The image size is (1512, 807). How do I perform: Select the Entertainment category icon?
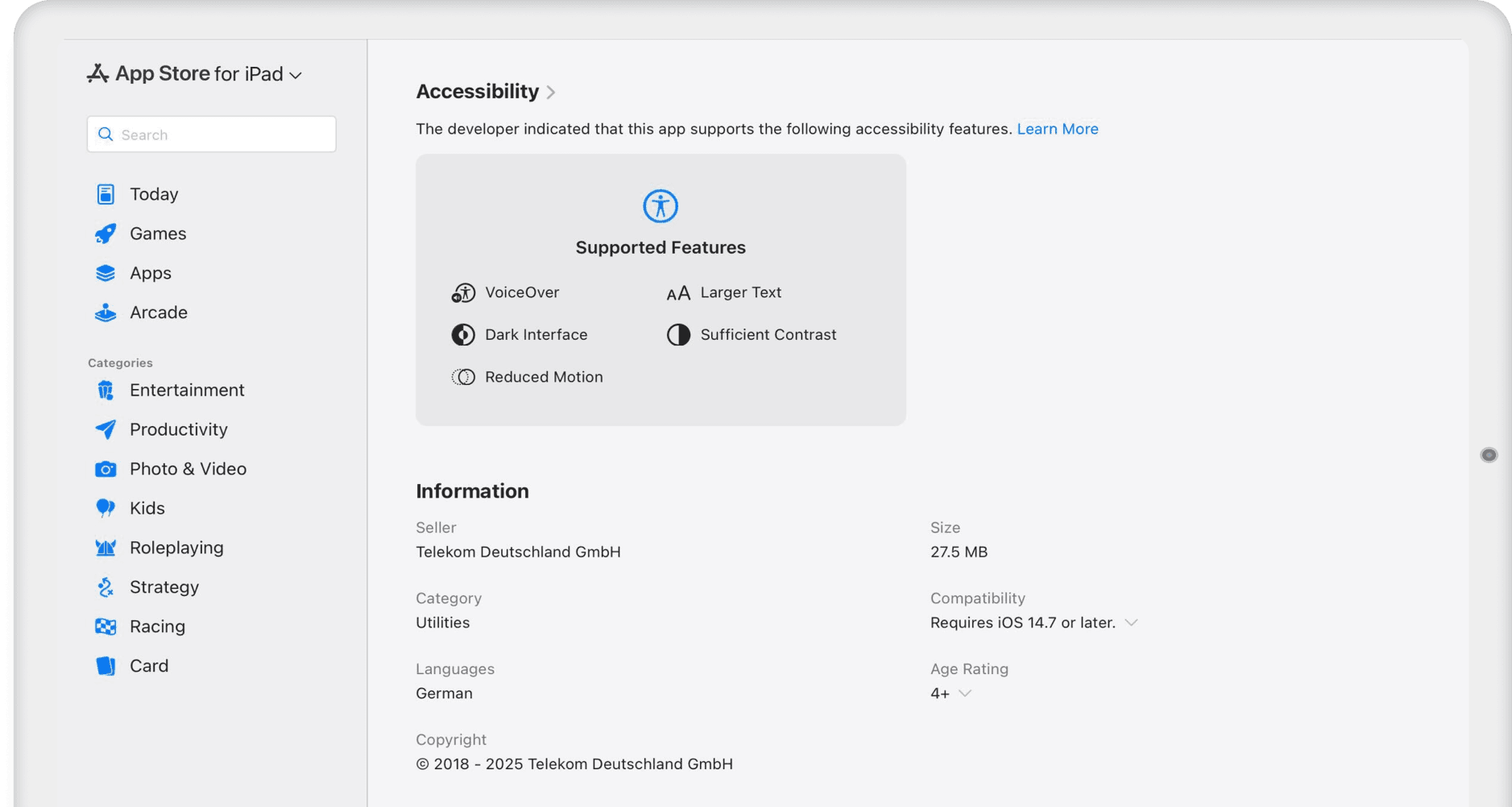[x=105, y=390]
